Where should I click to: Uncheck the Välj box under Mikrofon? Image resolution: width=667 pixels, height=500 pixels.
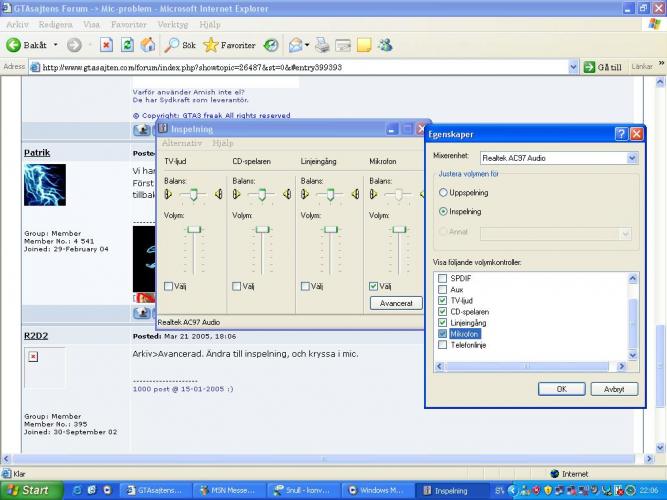[x=373, y=285]
